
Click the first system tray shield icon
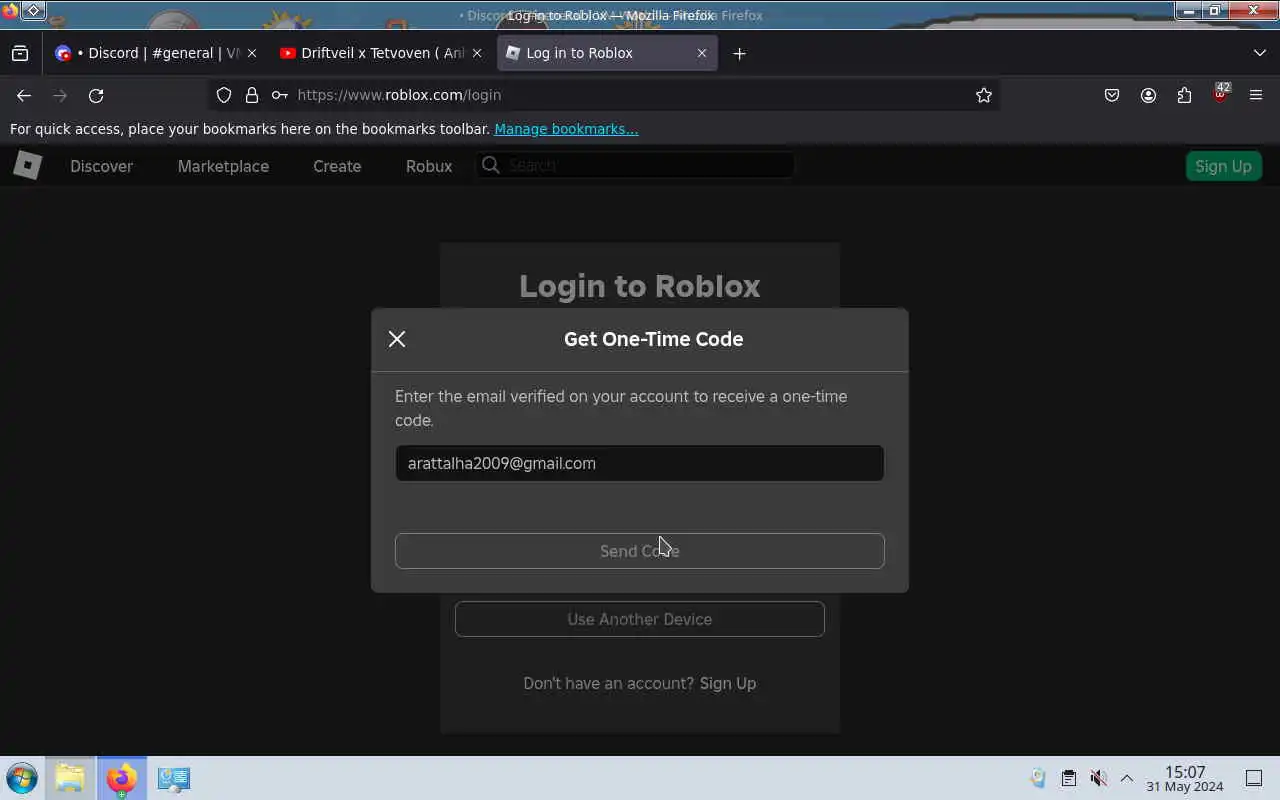click(1038, 778)
